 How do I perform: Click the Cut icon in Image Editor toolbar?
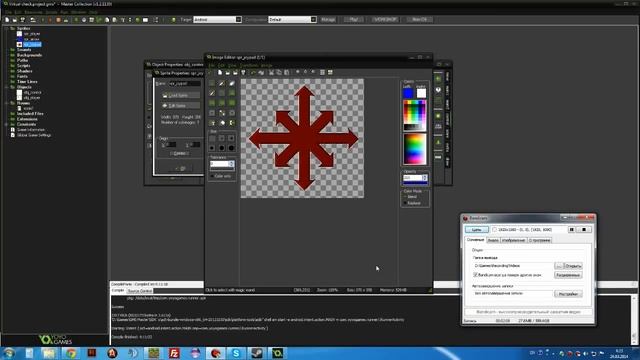(x=271, y=73)
